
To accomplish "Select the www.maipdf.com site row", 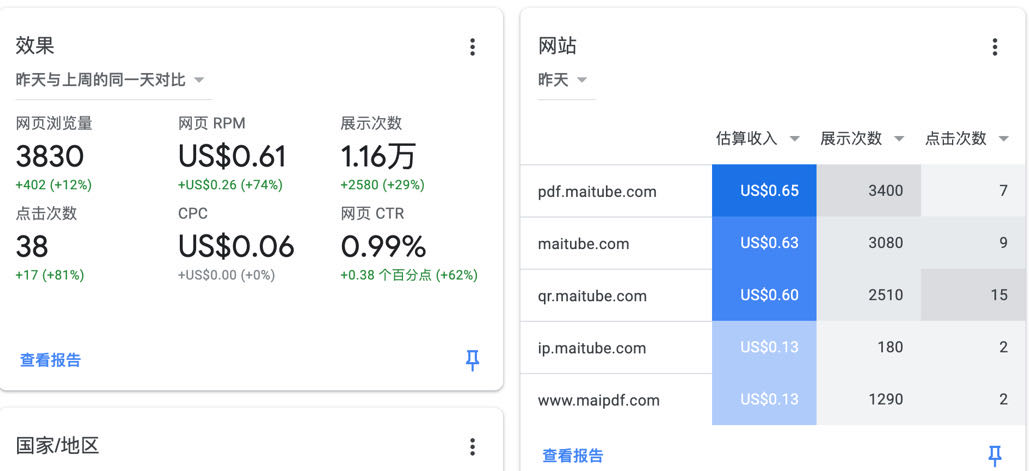I will (x=774, y=399).
